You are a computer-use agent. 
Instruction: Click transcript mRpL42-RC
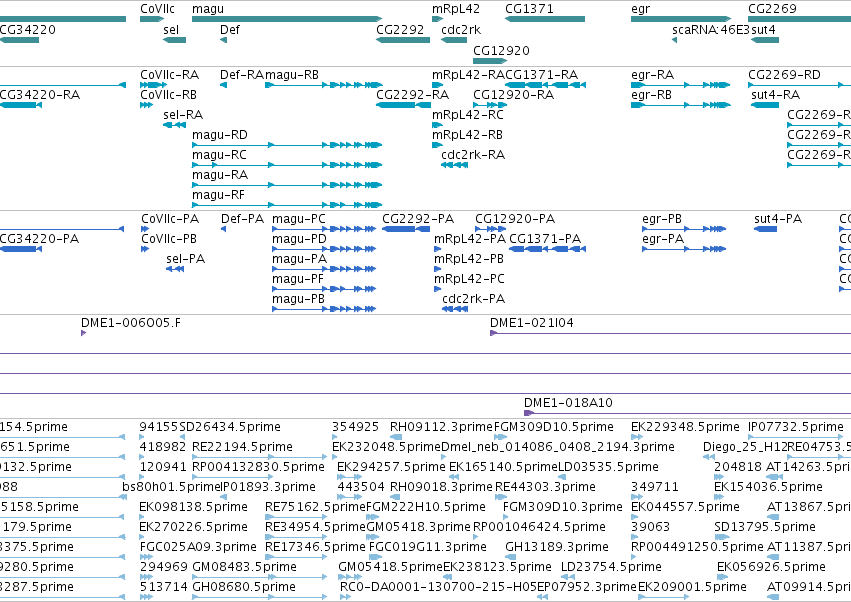click(437, 125)
